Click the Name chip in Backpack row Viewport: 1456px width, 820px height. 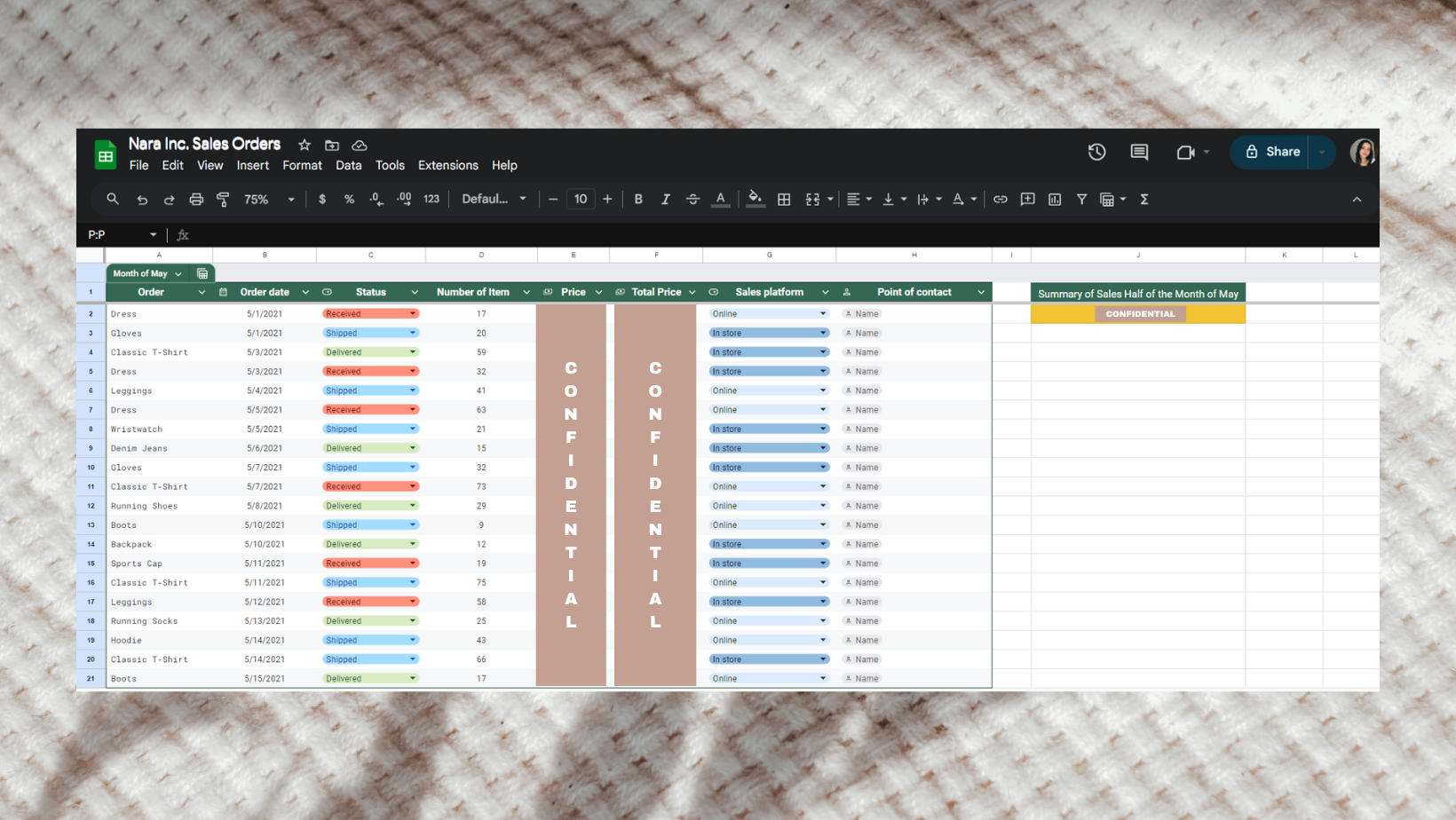tap(862, 544)
